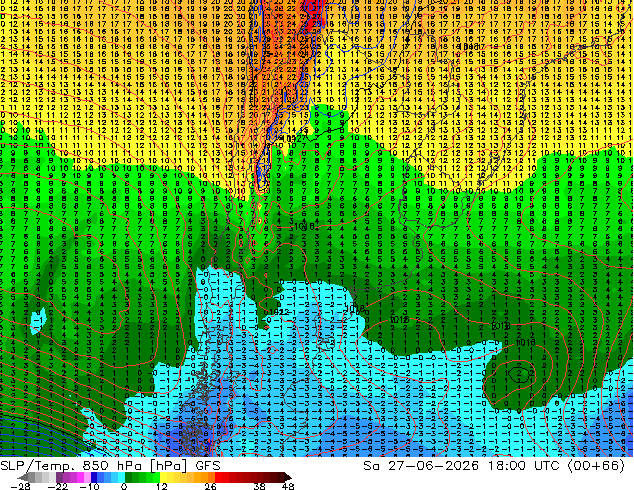
Task: Click the gray left arrow end of color scale
Action: [22, 477]
